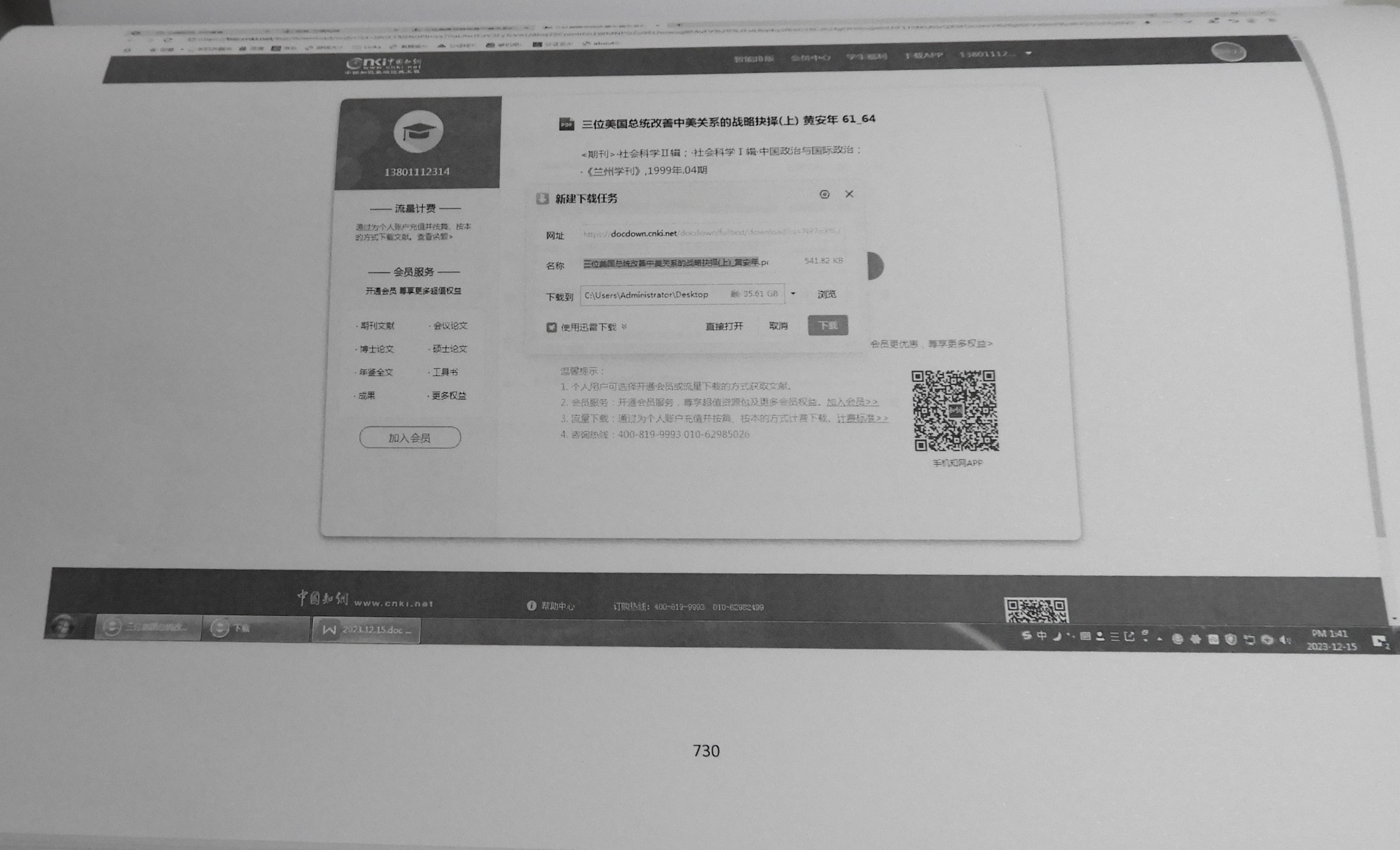This screenshot has height=850, width=1400.
Task: Expand the download path dropdown arrow
Action: pyautogui.click(x=793, y=294)
